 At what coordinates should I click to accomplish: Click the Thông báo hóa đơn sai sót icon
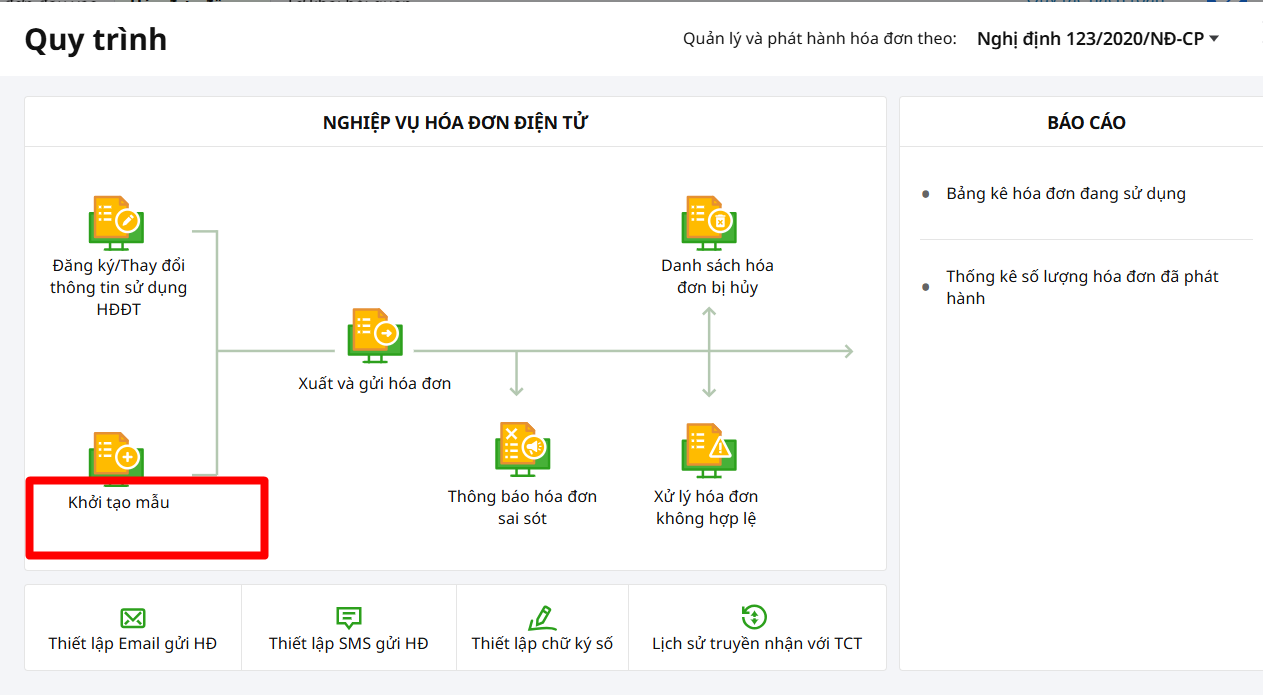(x=523, y=449)
